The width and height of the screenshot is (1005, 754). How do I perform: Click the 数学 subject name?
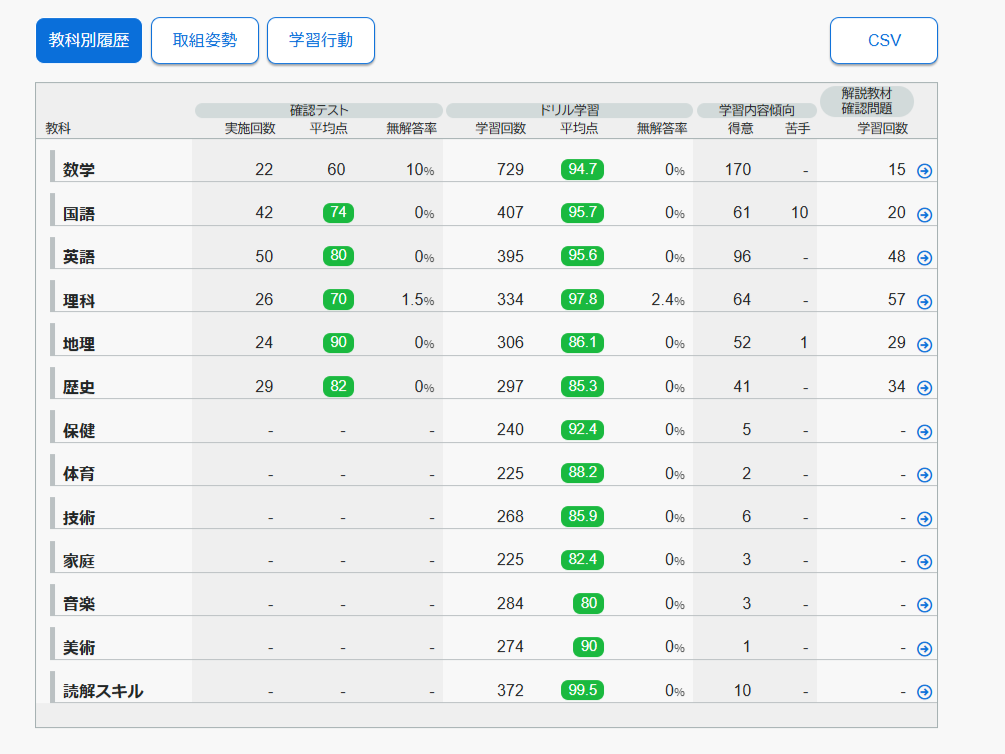pyautogui.click(x=79, y=170)
